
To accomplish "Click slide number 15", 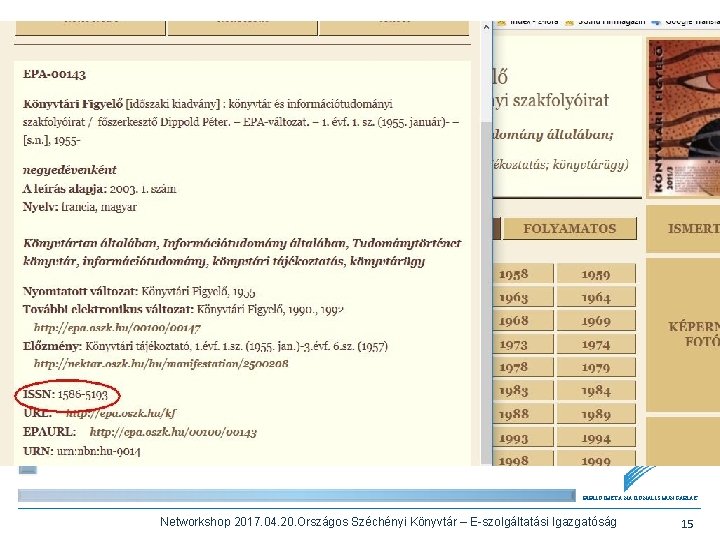I will [687, 524].
